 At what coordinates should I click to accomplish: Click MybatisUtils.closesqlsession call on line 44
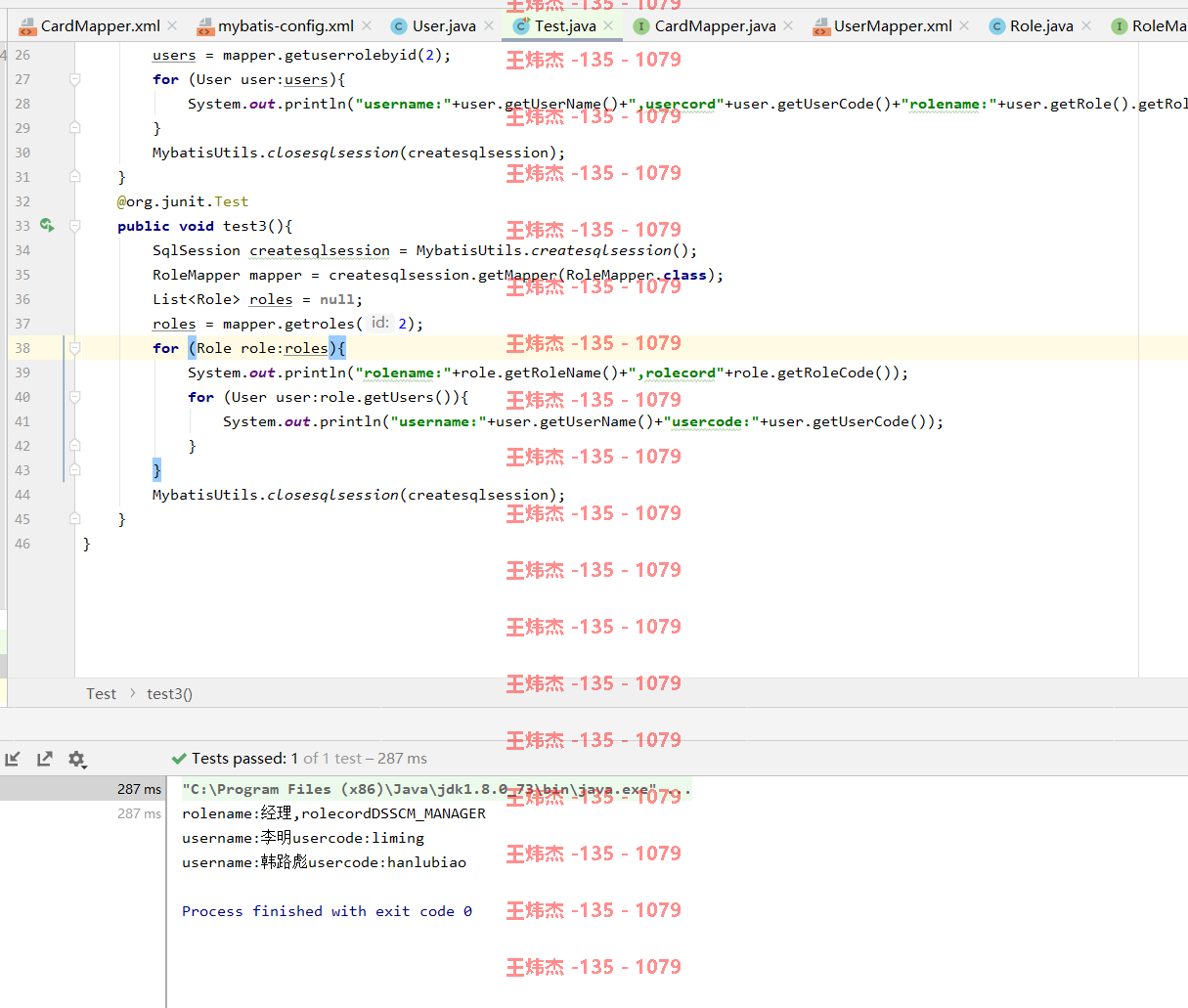pos(358,495)
